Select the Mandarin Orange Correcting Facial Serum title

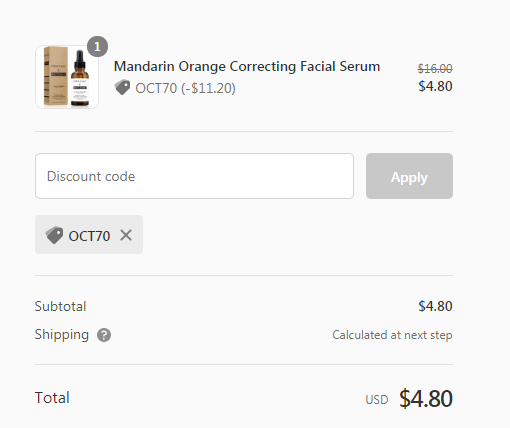pos(247,66)
